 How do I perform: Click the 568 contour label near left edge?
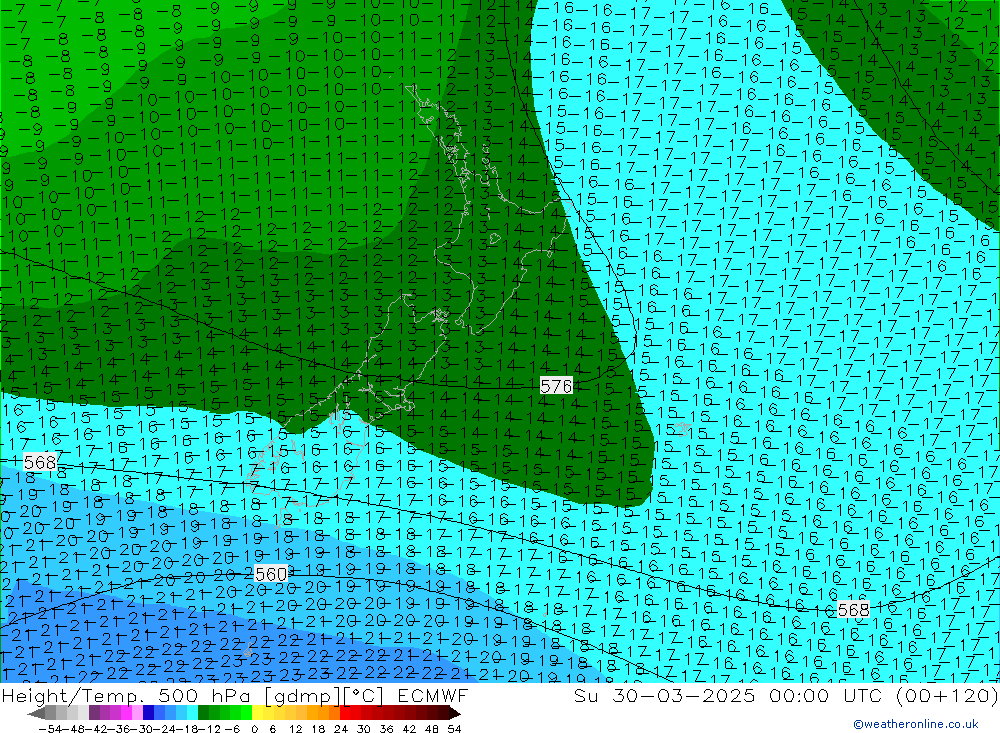[40, 462]
